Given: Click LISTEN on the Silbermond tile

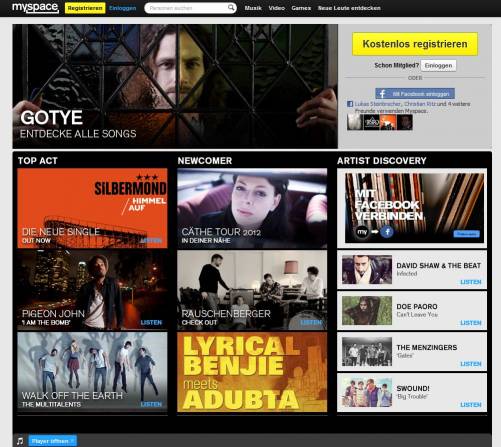Looking at the screenshot, I should coord(151,240).
